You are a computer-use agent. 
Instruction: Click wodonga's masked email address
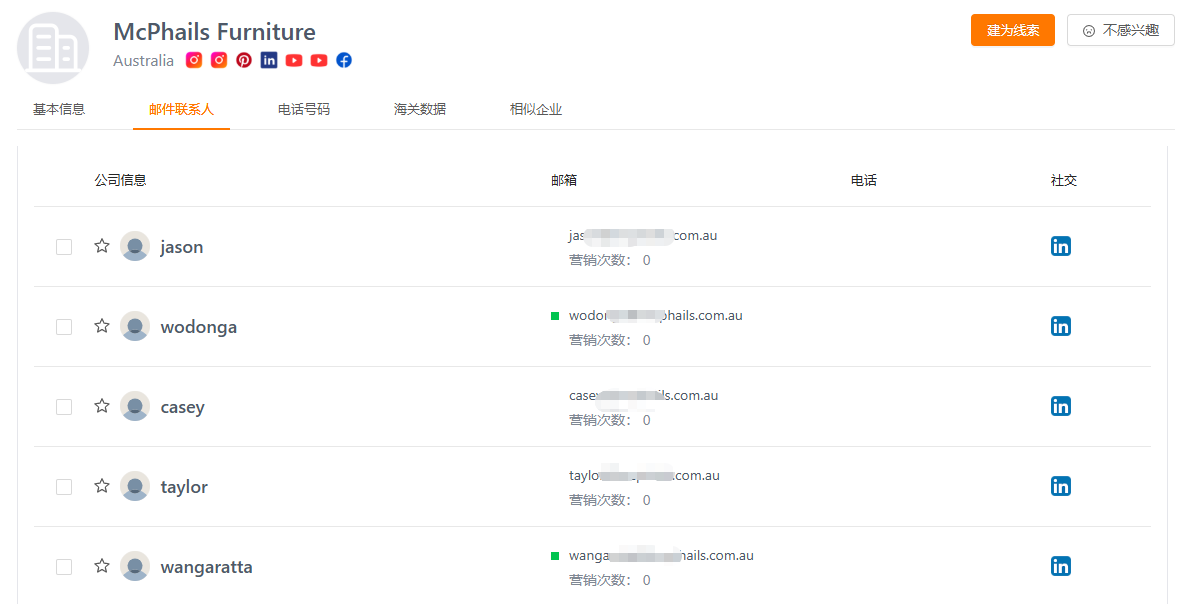(x=655, y=316)
